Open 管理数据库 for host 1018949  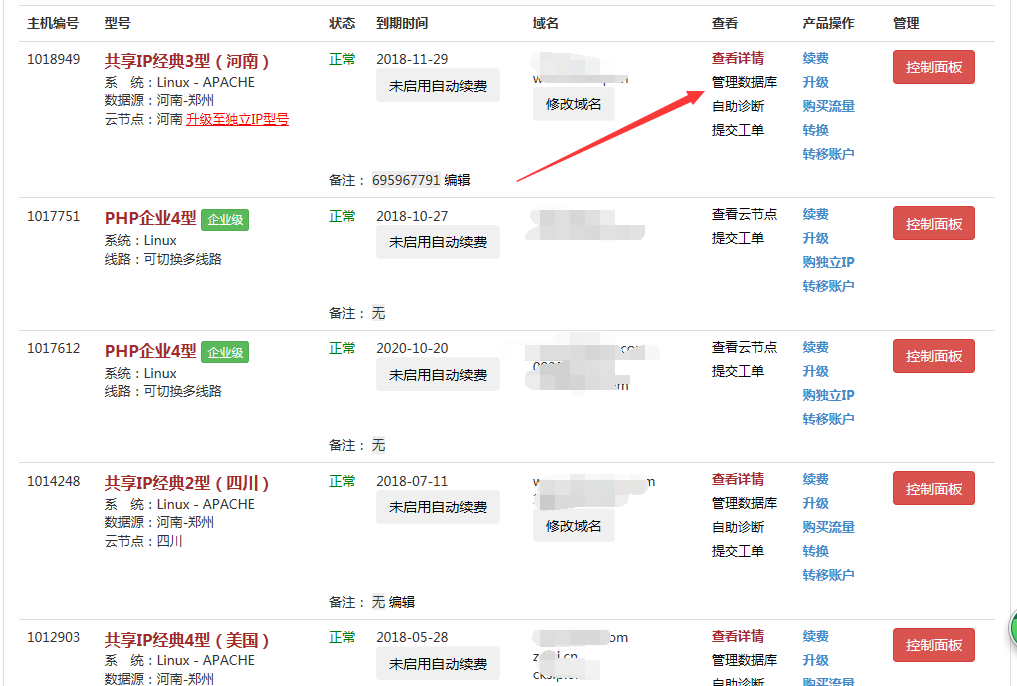(744, 82)
